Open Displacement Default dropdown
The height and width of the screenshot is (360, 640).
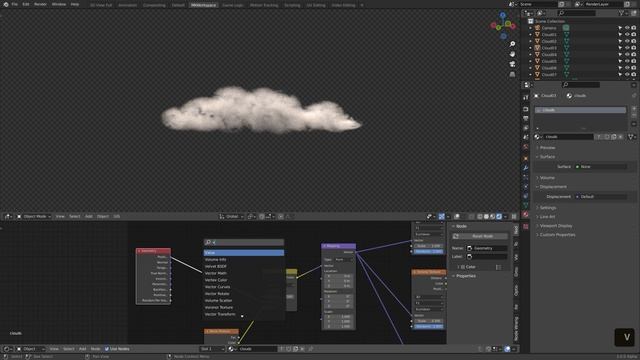coord(601,197)
